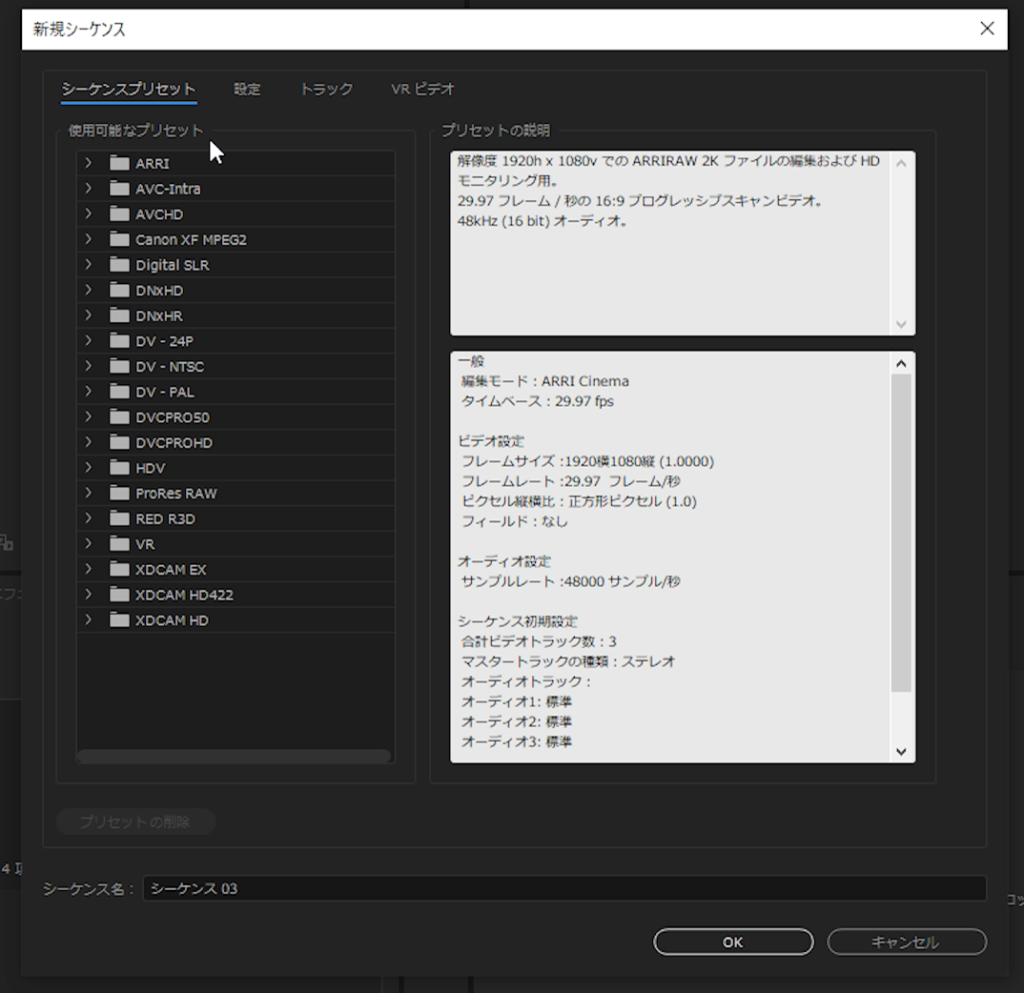Select the XDCAM HD422 label
The height and width of the screenshot is (993, 1024).
(184, 595)
